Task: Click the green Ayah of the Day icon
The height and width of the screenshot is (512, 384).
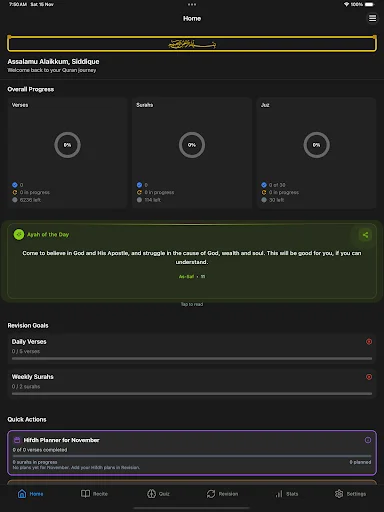Action: (x=19, y=235)
